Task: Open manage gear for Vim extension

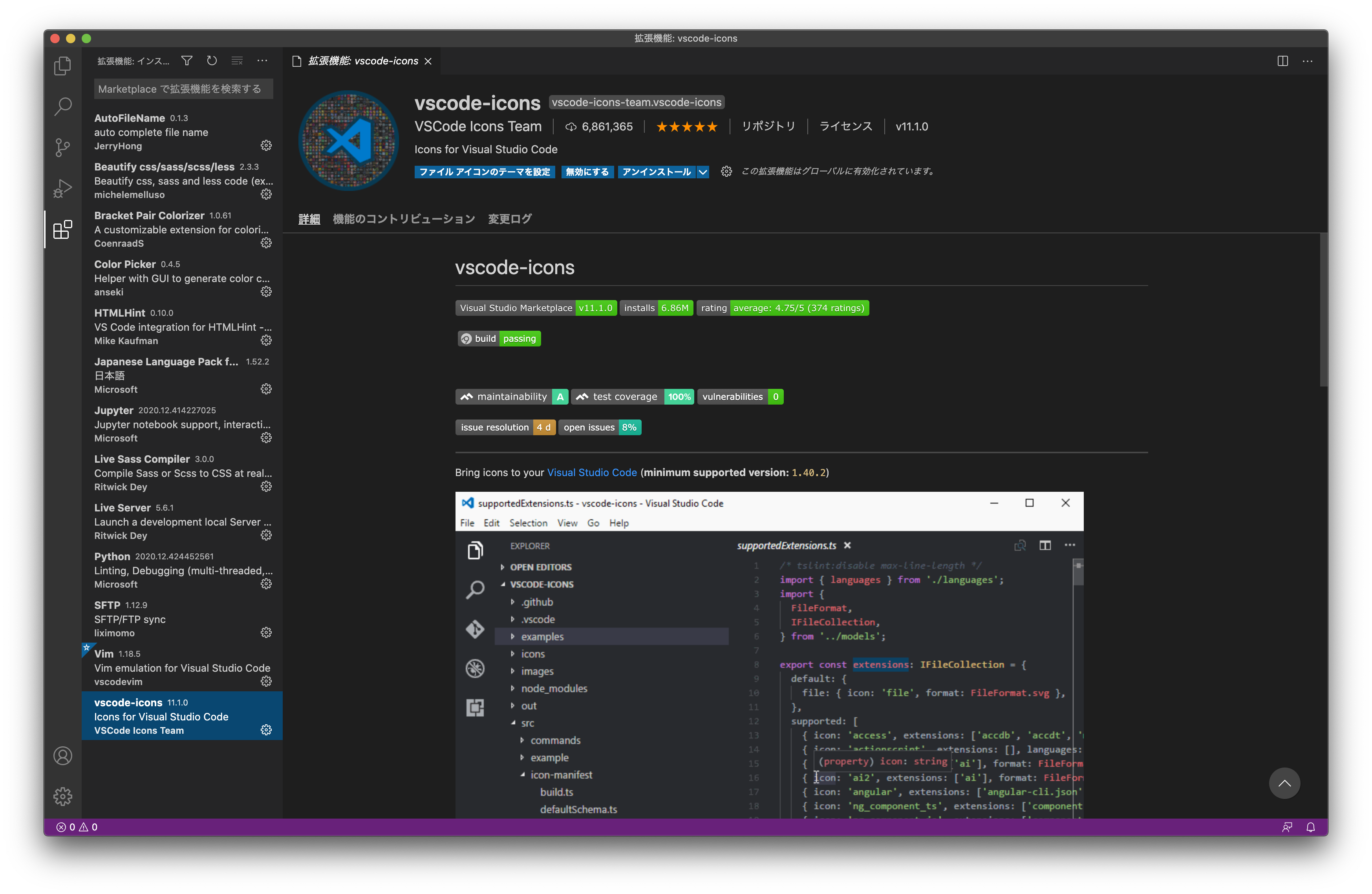Action: tap(266, 681)
